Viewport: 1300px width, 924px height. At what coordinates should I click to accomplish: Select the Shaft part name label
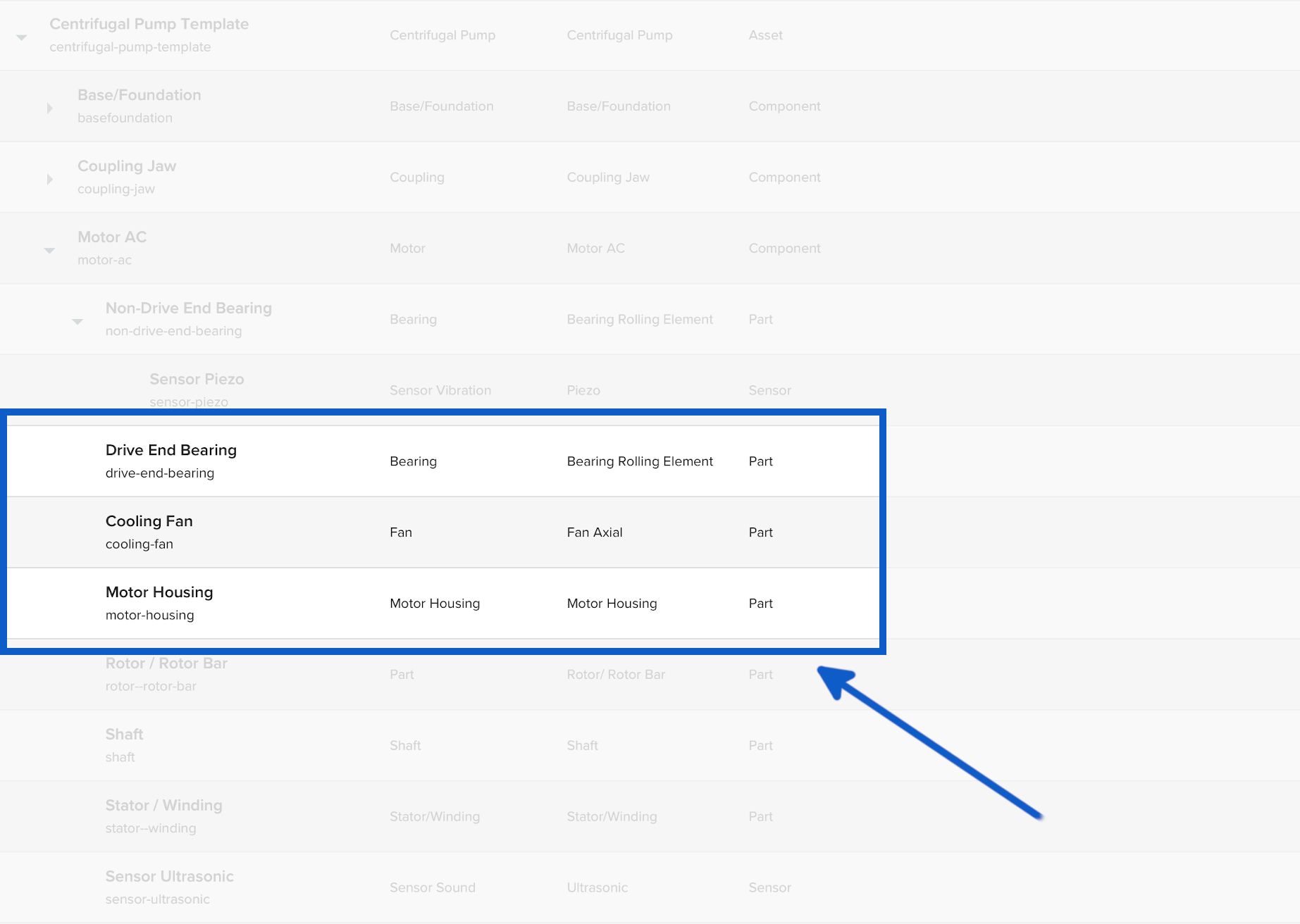pyautogui.click(x=124, y=735)
